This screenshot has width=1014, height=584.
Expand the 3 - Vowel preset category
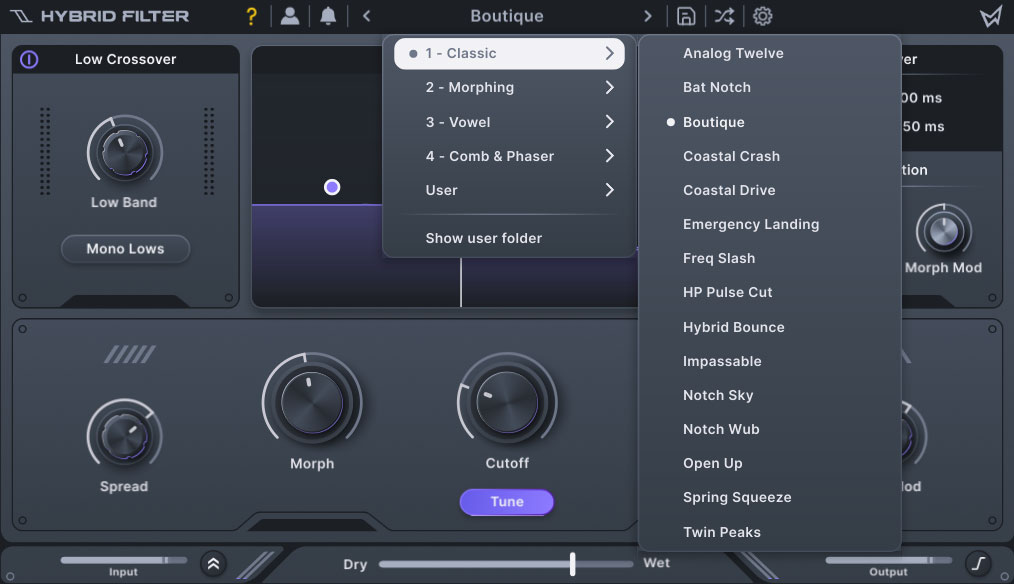[x=509, y=122]
